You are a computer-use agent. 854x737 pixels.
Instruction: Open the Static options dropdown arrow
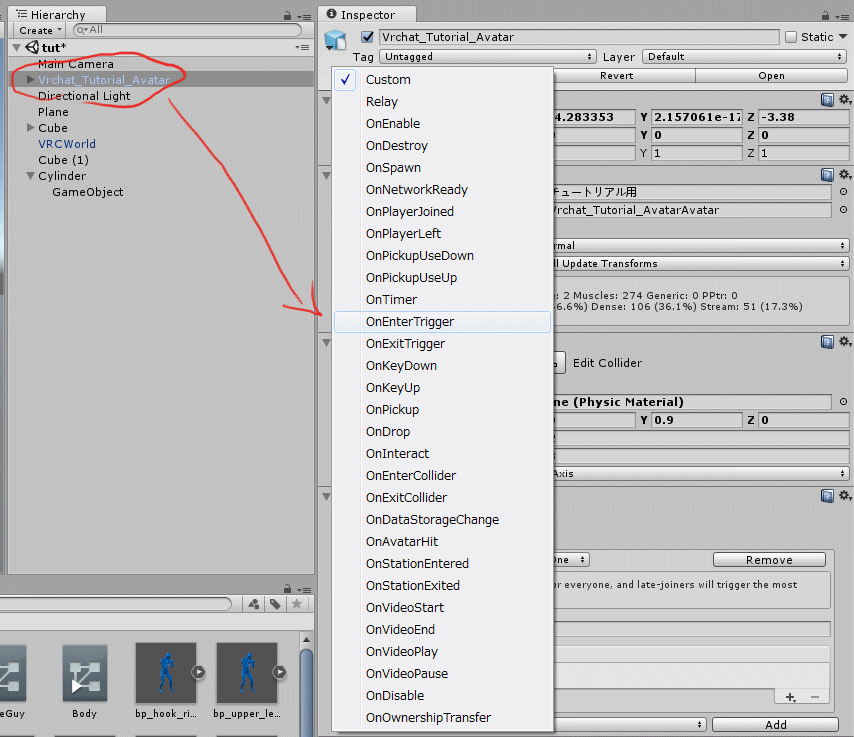pyautogui.click(x=843, y=37)
